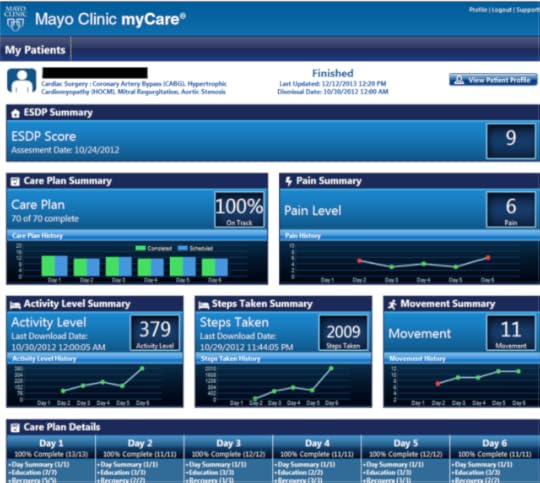
Task: Open Day Summary (1/1) under Day 3
Action: 217,464
